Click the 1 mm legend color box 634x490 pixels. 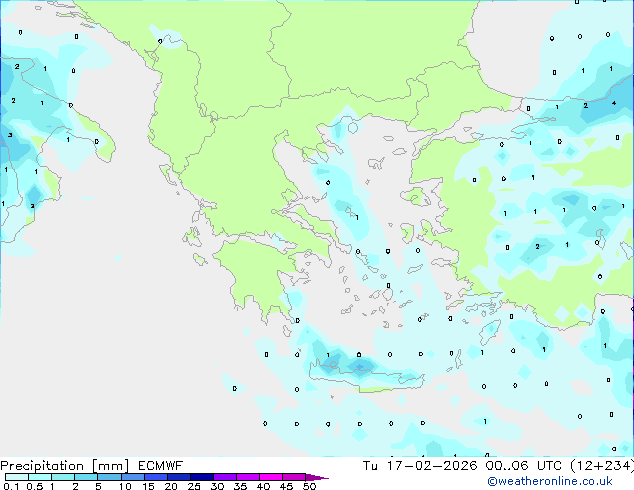(x=63, y=477)
